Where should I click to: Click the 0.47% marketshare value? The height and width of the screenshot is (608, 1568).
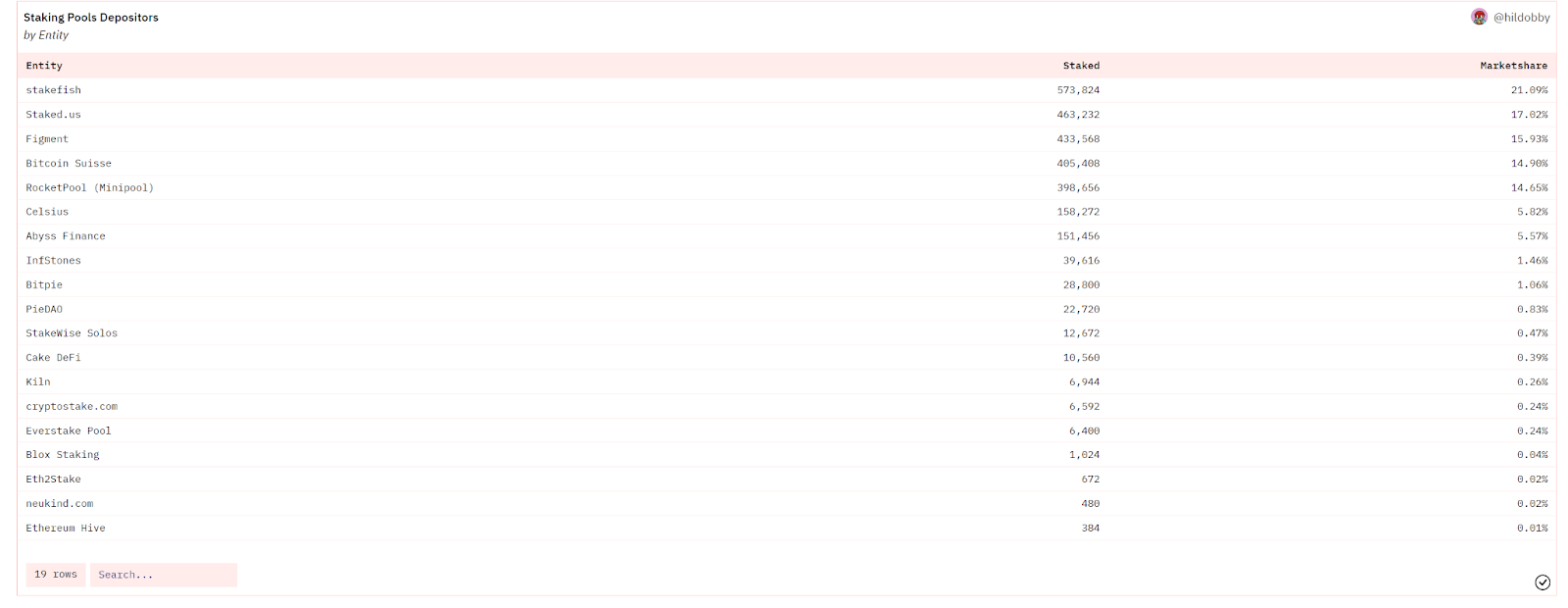[x=1532, y=333]
